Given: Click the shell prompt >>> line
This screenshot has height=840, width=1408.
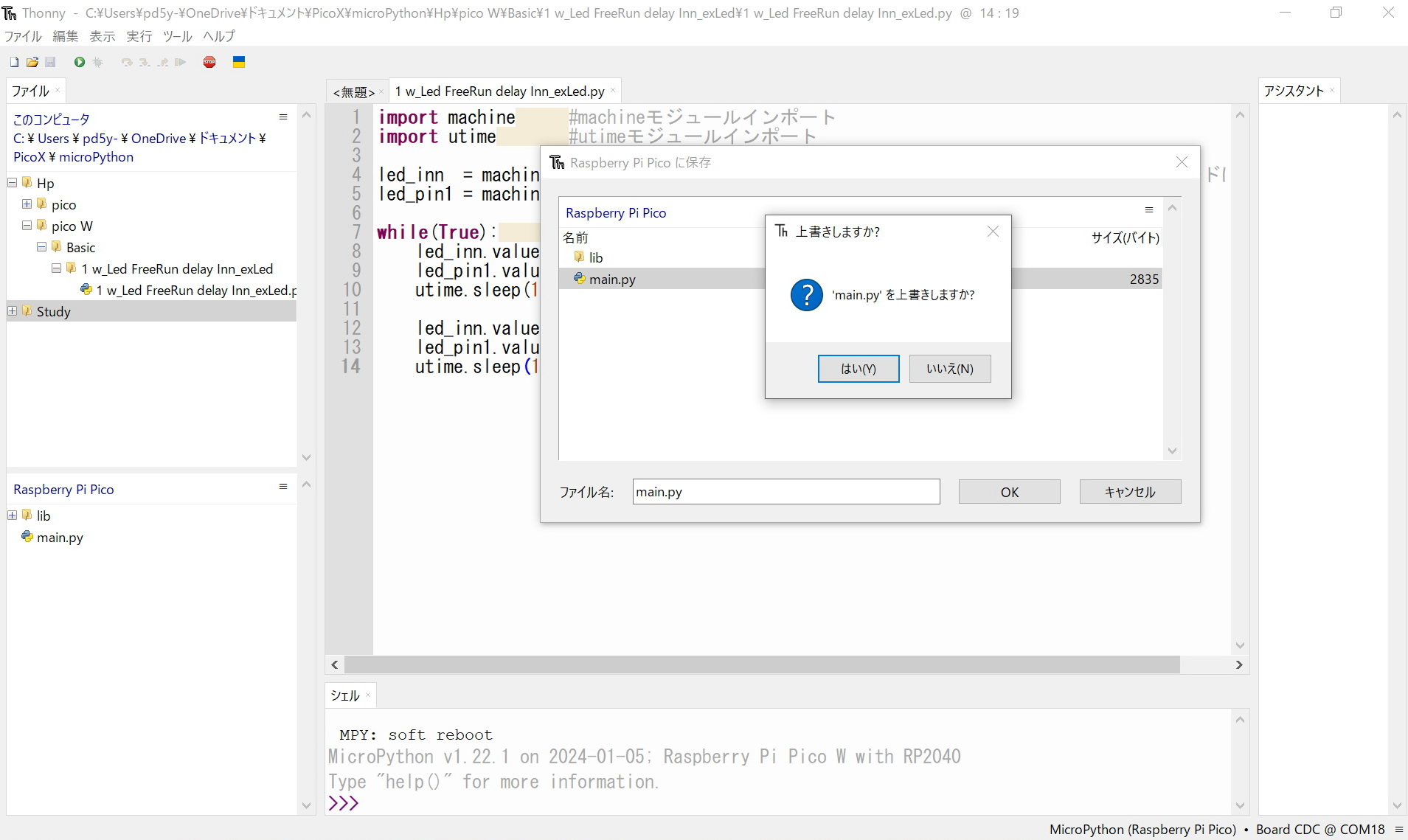Looking at the screenshot, I should 344,803.
